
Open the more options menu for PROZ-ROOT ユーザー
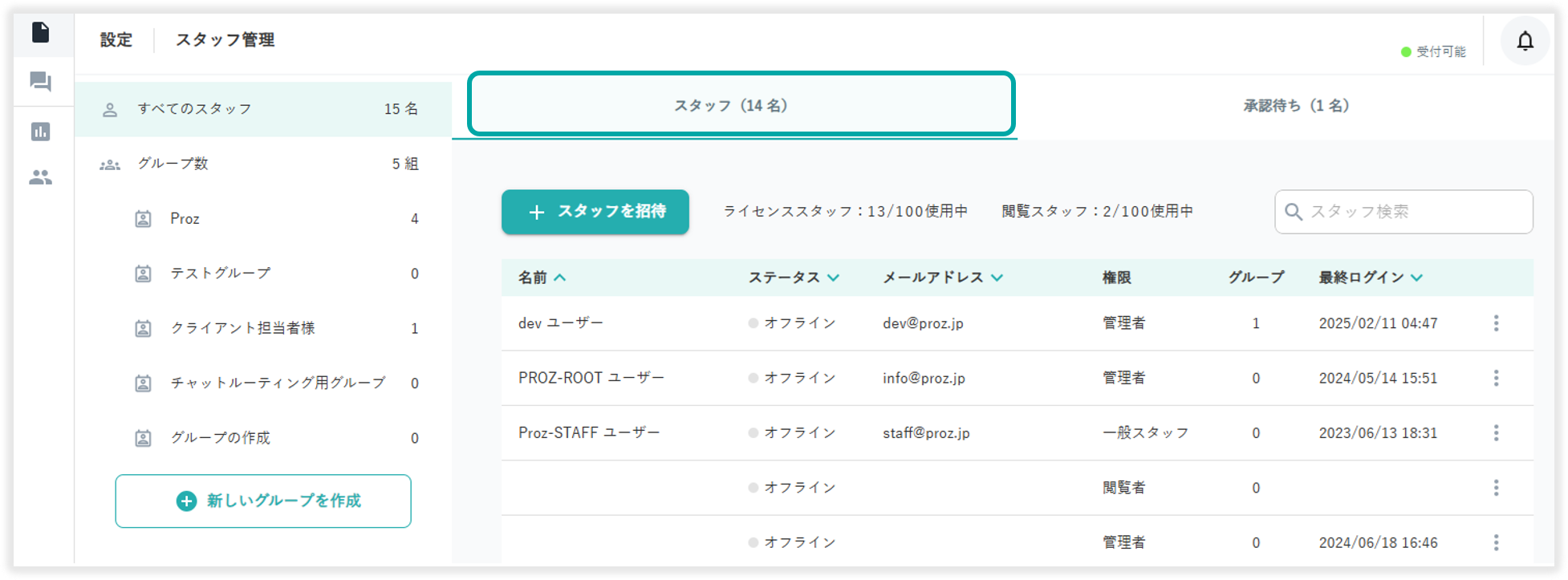(x=1496, y=378)
